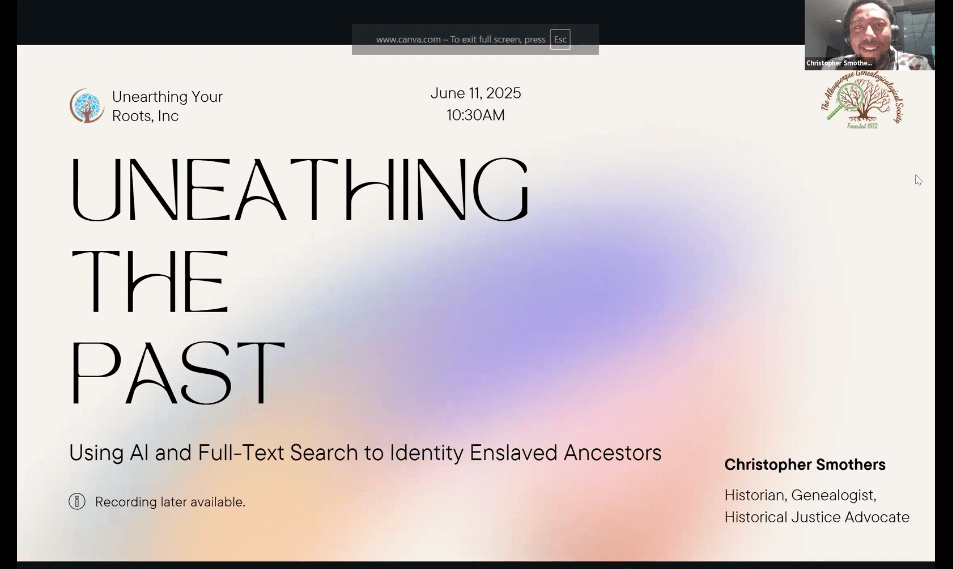The width and height of the screenshot is (953, 569).
Task: Click the word 'THE' in the title
Action: click(149, 281)
